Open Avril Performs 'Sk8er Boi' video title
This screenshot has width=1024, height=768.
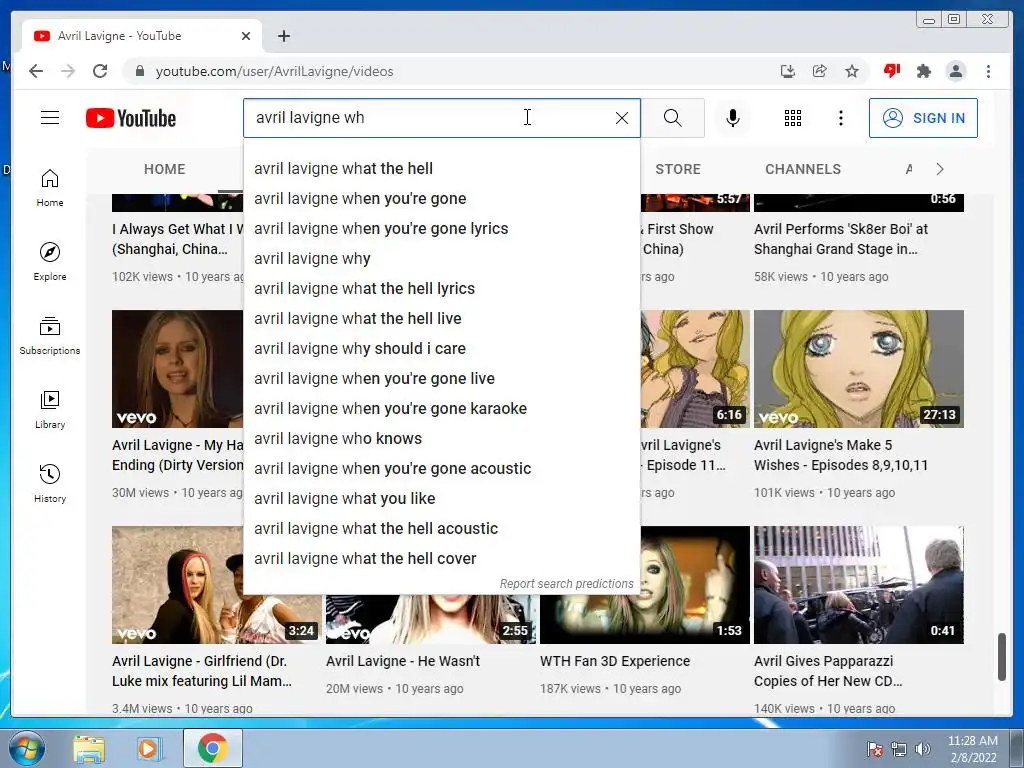coord(841,239)
